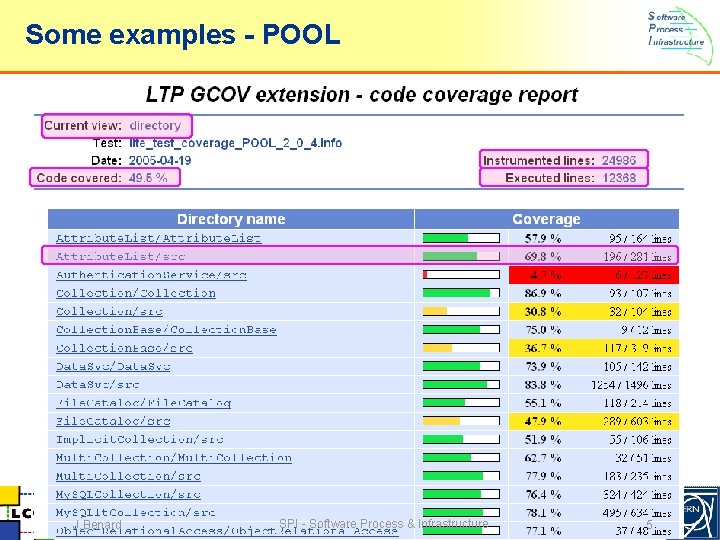Click the yellow coverage bar for FileCatalog/src
The height and width of the screenshot is (540, 720).
pos(461,421)
